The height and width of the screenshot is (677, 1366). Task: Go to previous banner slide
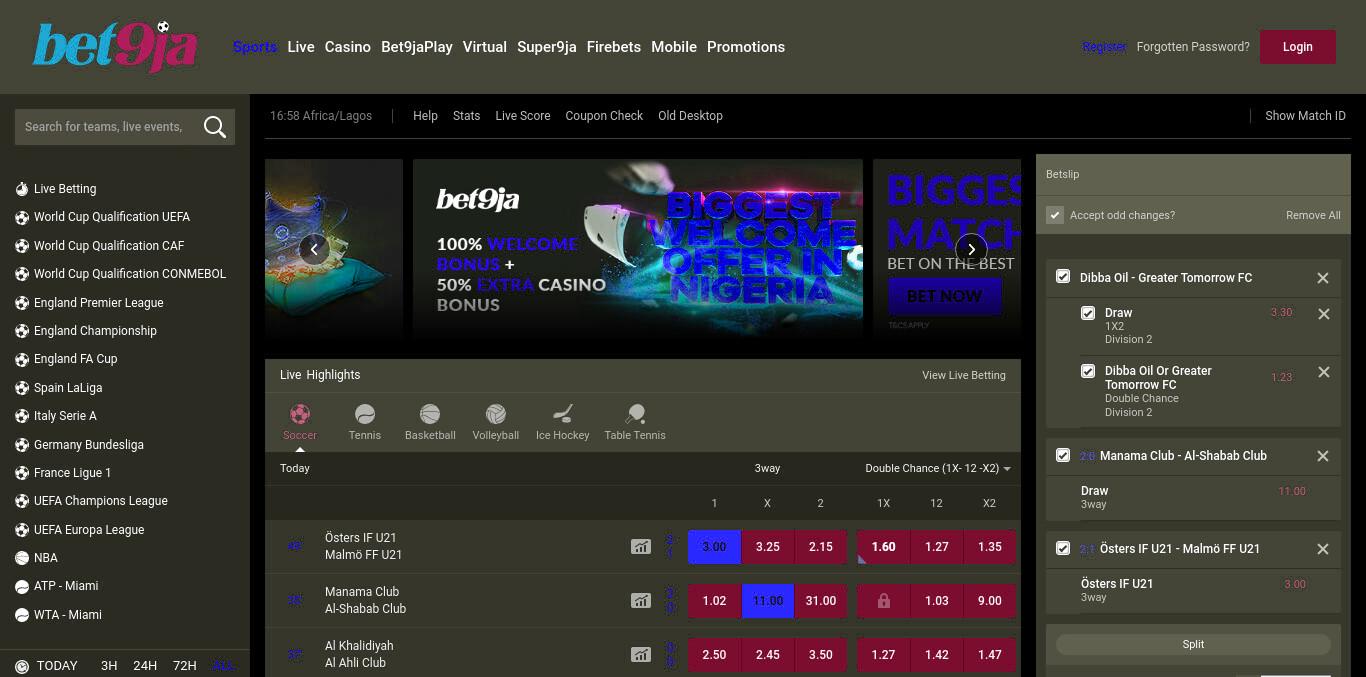[x=314, y=249]
